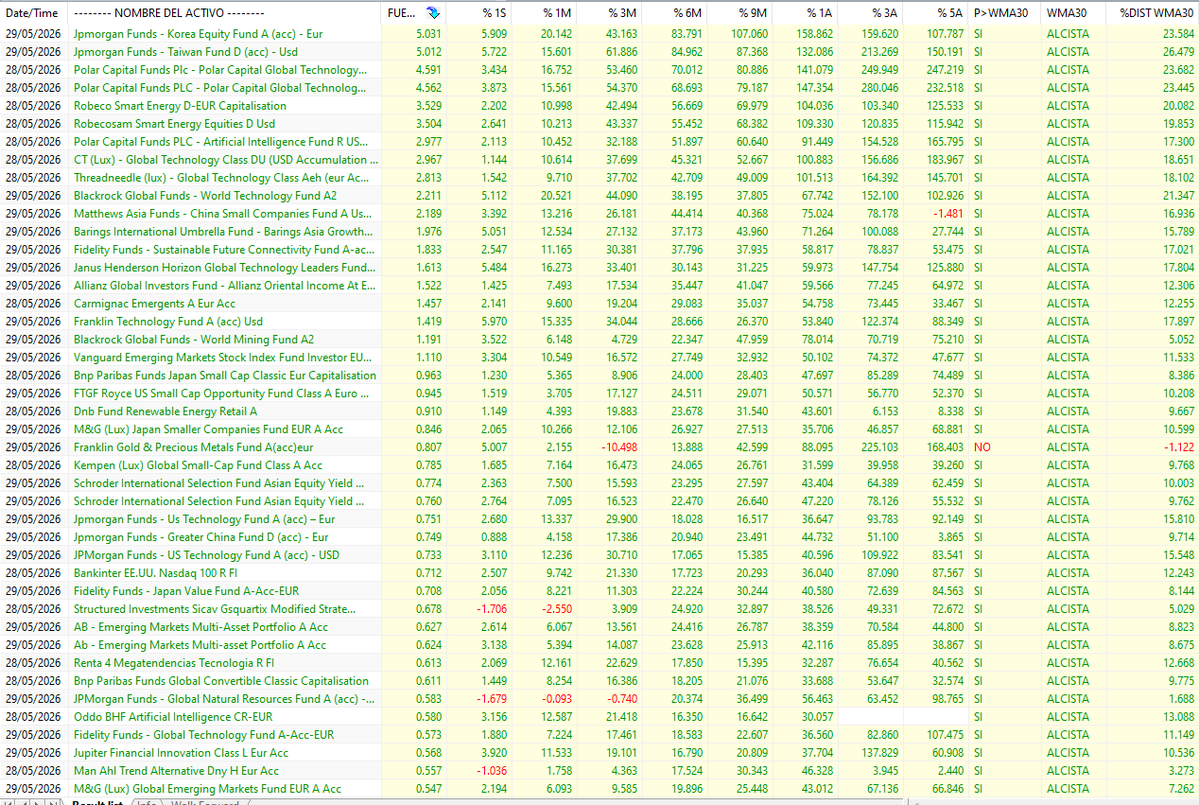This screenshot has height=805, width=1199.
Task: Select Dnb Fund Renewable Energy Retail A
Action: [600, 411]
